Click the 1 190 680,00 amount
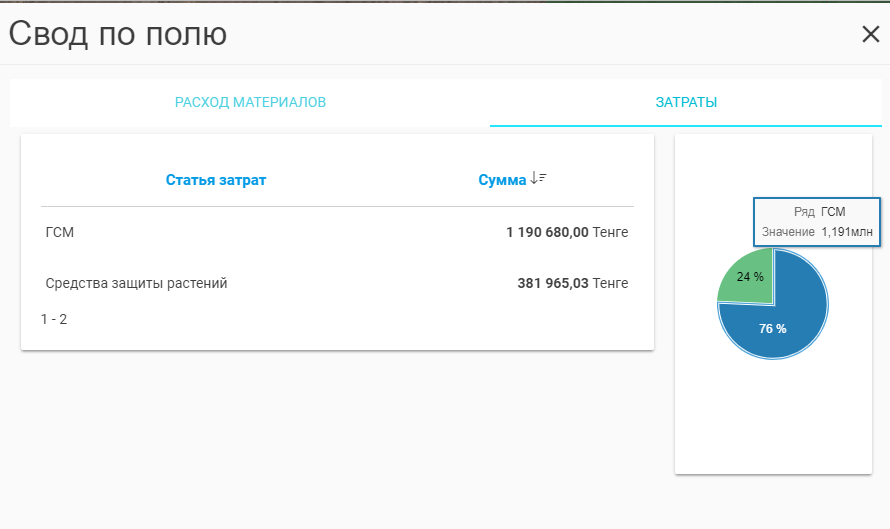The image size is (890, 529). click(547, 233)
